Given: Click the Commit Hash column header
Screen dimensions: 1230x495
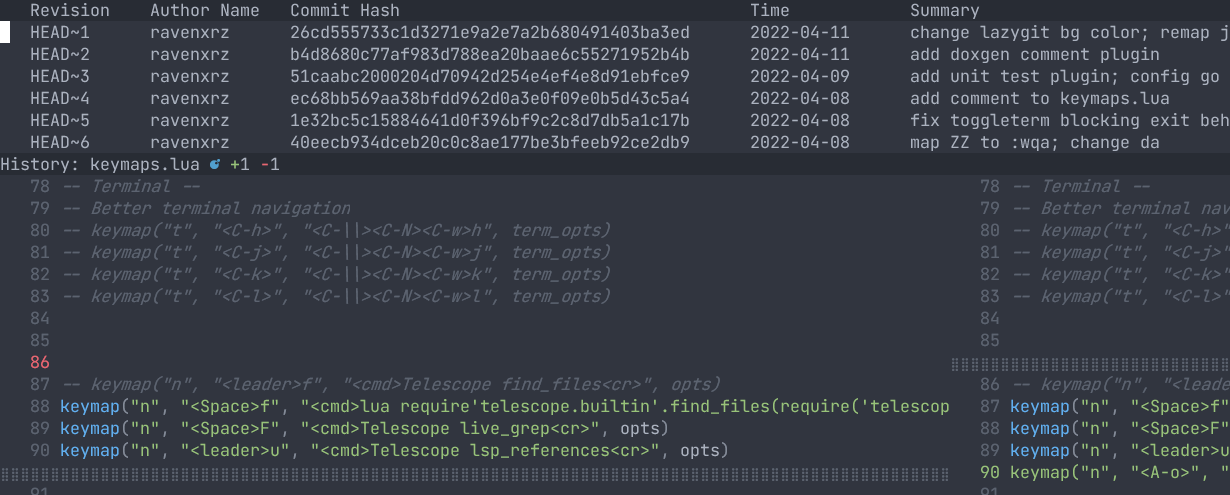Looking at the screenshot, I should coord(344,10).
